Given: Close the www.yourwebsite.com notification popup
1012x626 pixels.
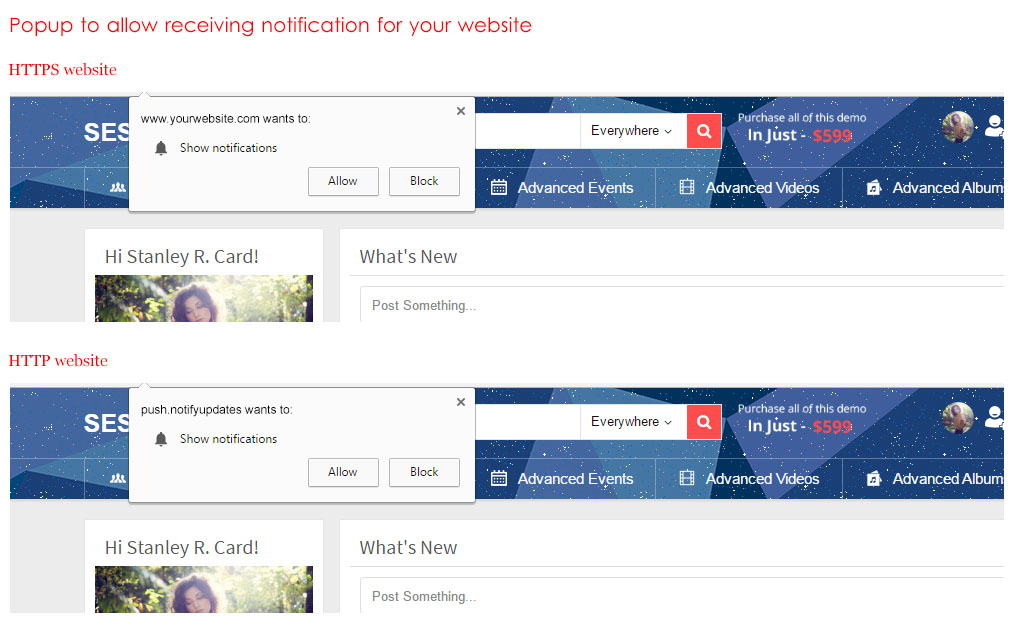Looking at the screenshot, I should (461, 111).
